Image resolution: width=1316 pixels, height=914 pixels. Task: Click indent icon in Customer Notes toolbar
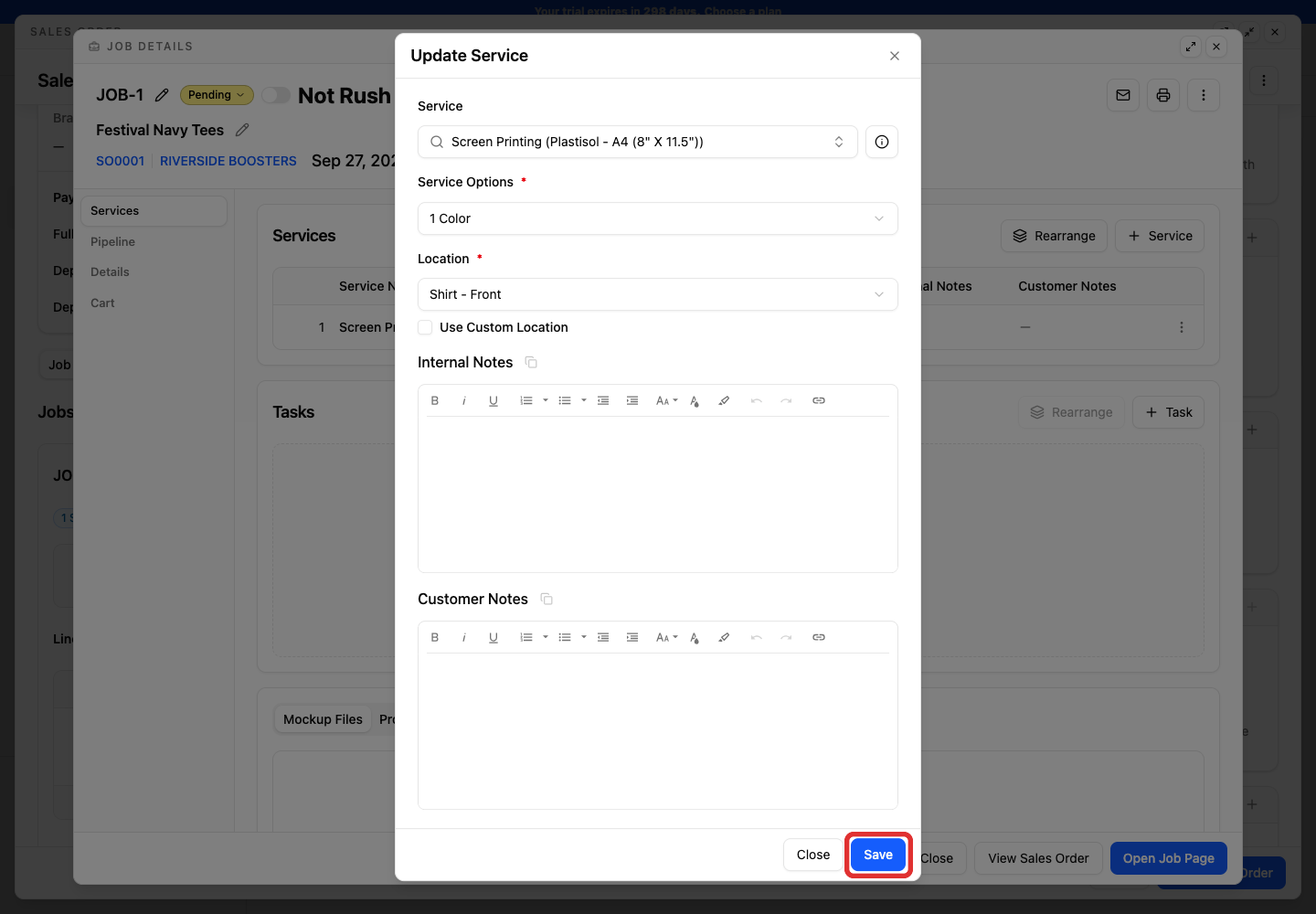click(x=632, y=637)
